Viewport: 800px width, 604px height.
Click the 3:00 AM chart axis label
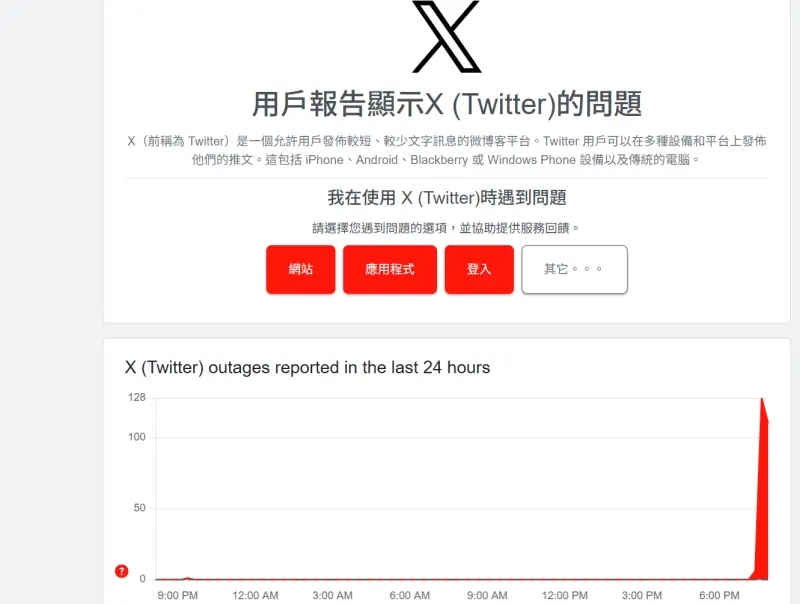332,594
